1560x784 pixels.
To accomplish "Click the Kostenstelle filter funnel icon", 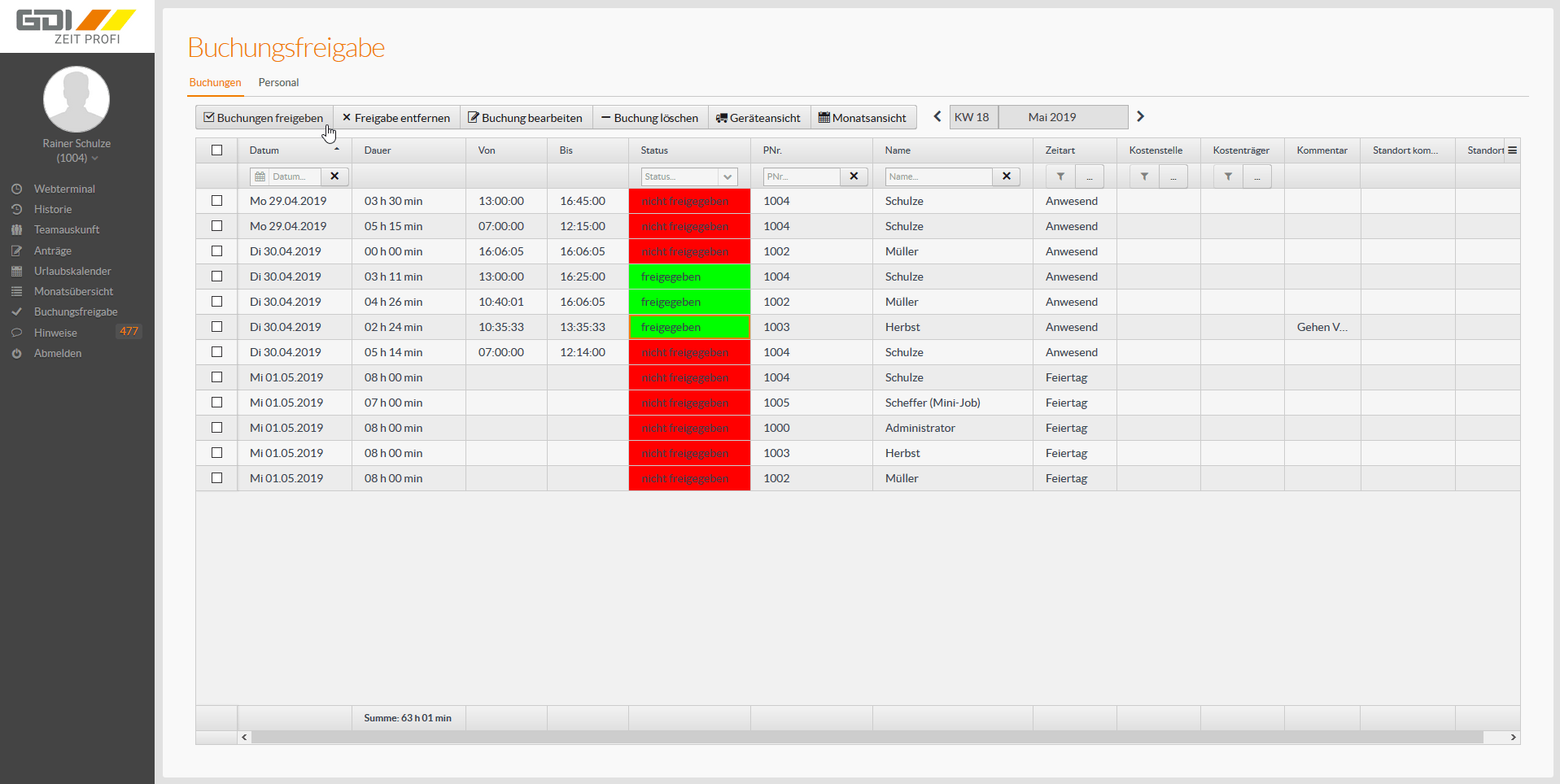I will coord(1144,176).
